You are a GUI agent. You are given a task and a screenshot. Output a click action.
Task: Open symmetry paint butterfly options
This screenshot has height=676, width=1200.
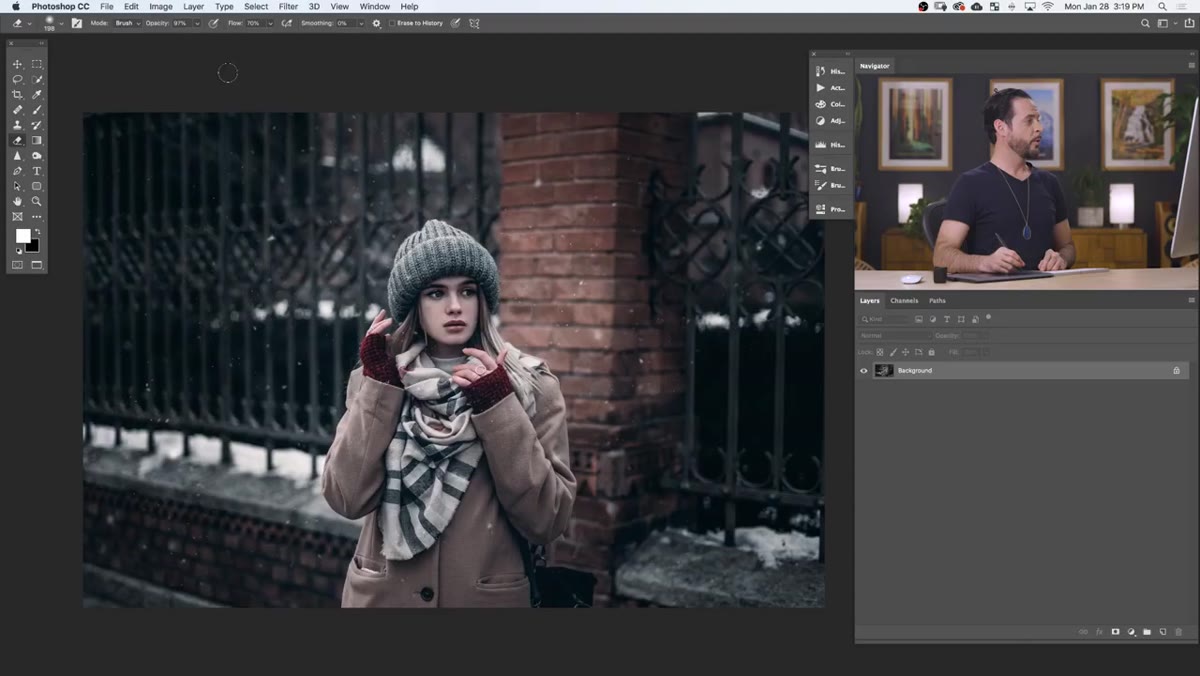coord(474,23)
